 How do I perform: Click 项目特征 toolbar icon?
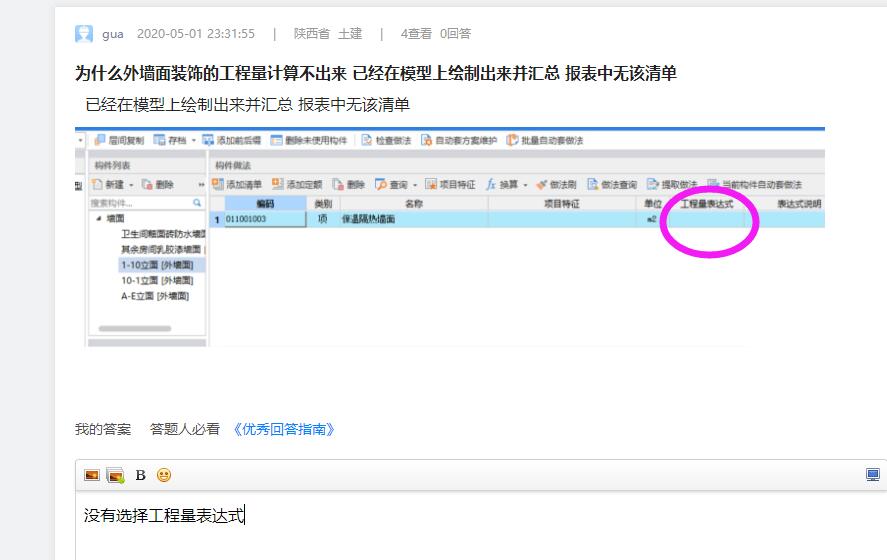click(x=431, y=184)
